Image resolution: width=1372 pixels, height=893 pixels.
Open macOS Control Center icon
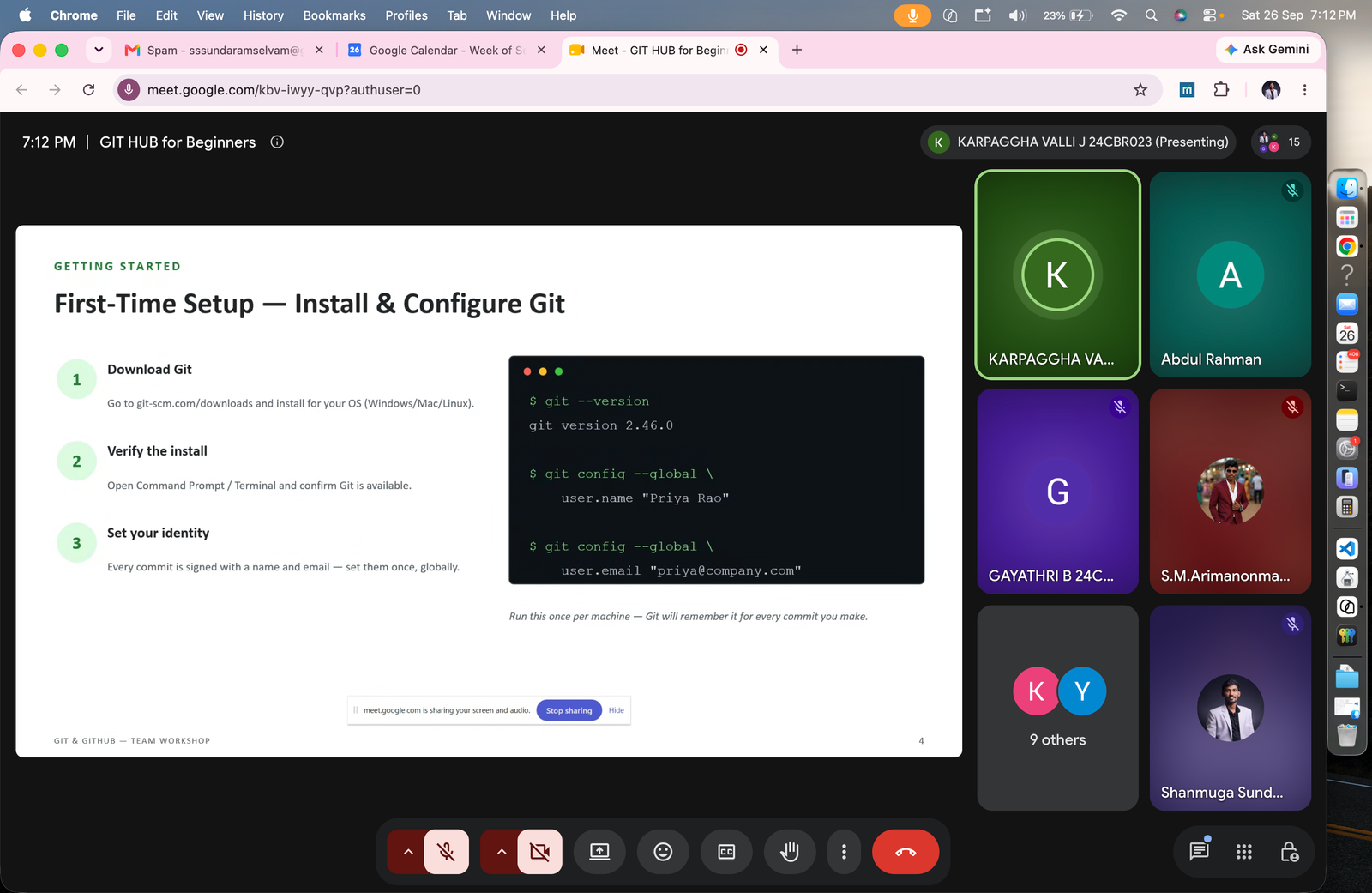(1210, 15)
